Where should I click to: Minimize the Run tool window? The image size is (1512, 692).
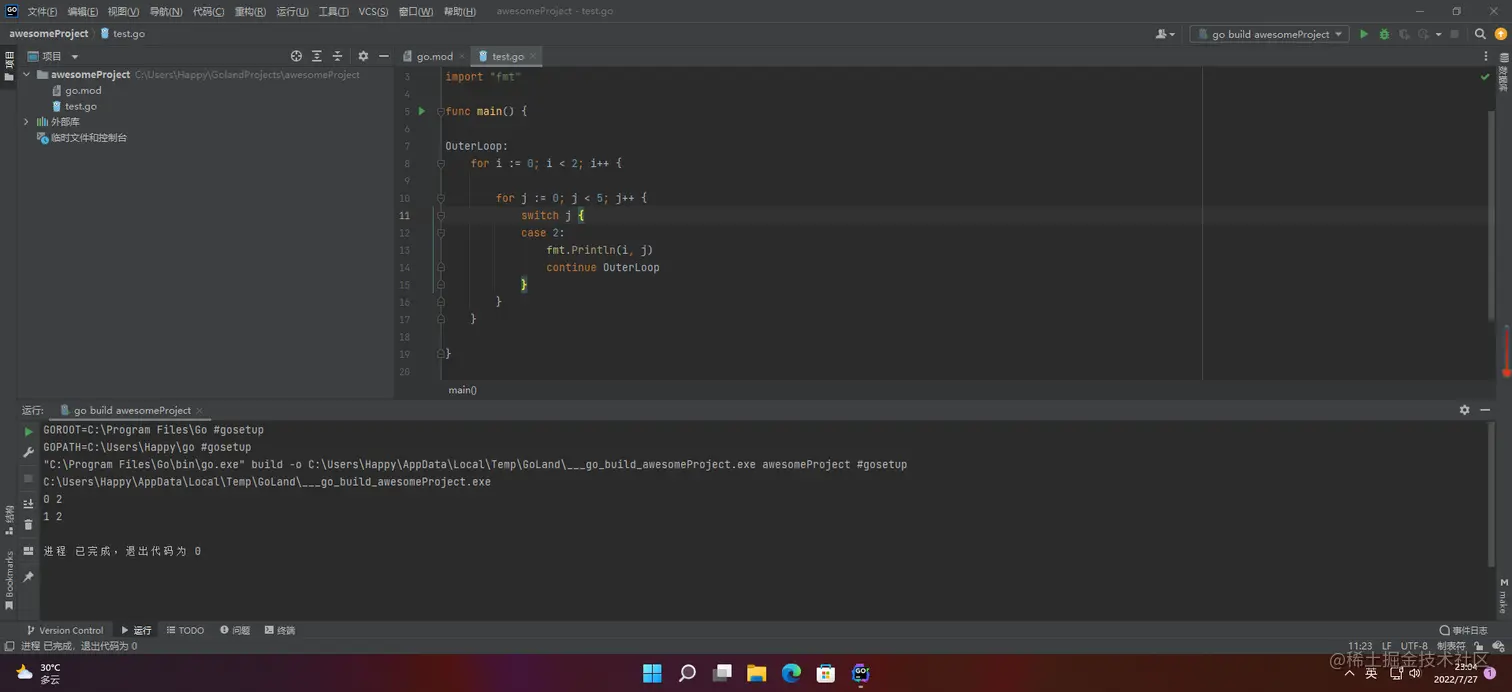coord(1485,410)
